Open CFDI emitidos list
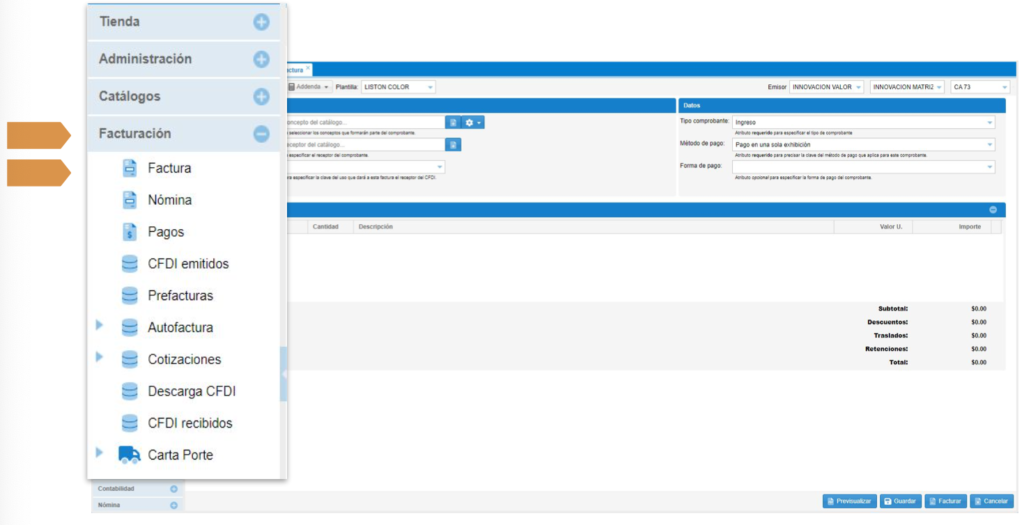The height and width of the screenshot is (525, 1024). tap(188, 264)
